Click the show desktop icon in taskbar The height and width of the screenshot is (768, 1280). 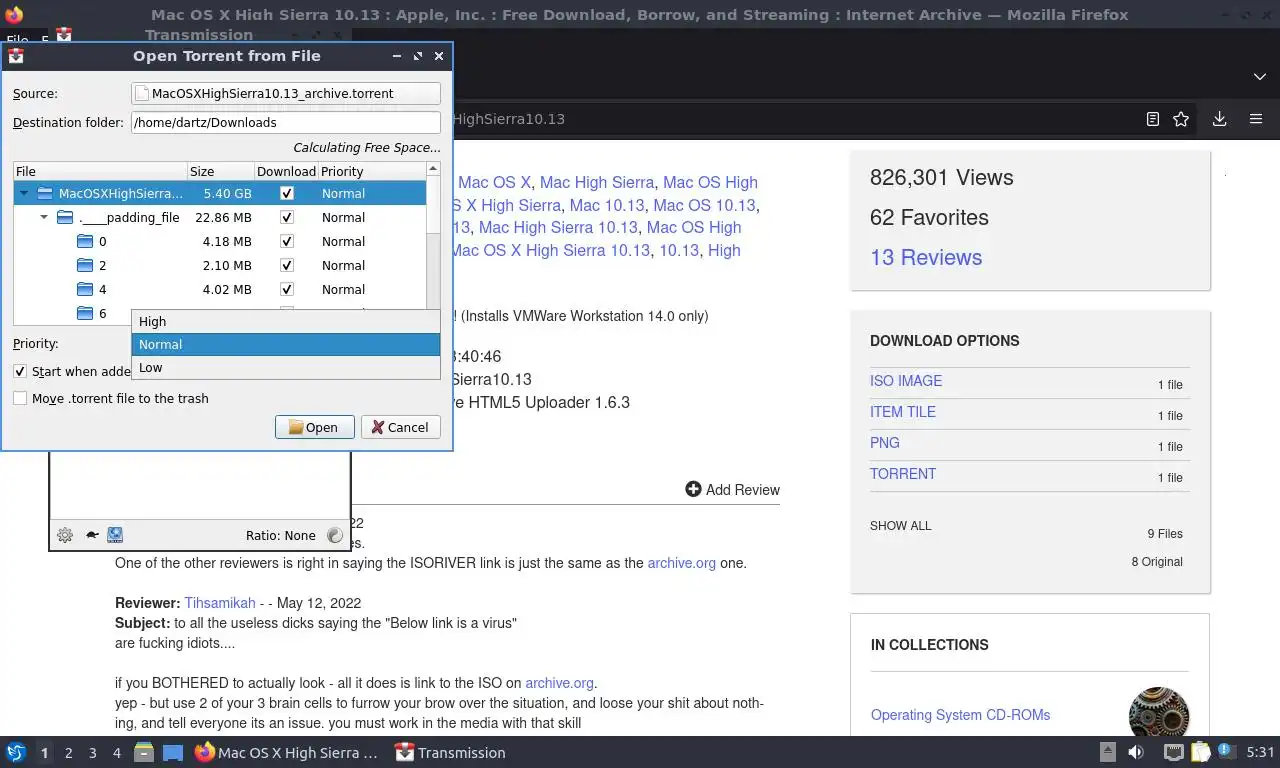coord(172,752)
